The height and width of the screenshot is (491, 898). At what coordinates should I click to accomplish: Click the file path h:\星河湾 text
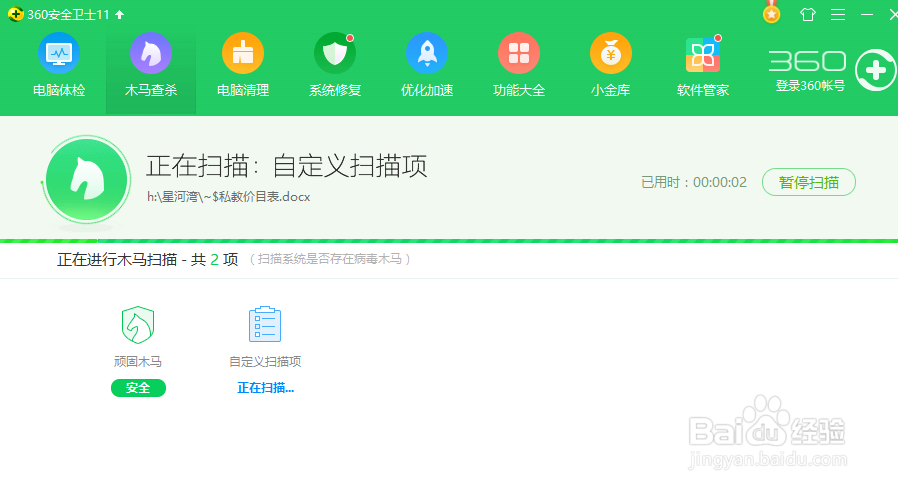tap(229, 197)
